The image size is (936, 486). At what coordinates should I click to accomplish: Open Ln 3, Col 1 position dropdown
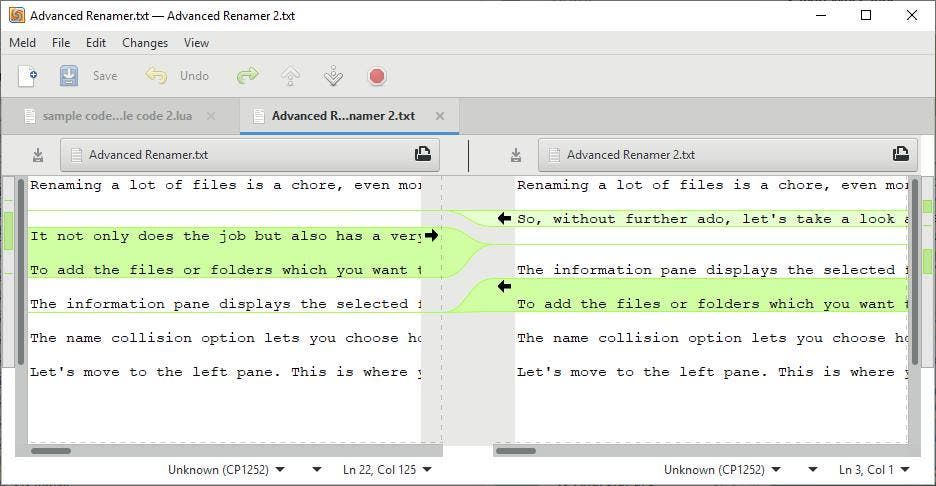coord(874,470)
